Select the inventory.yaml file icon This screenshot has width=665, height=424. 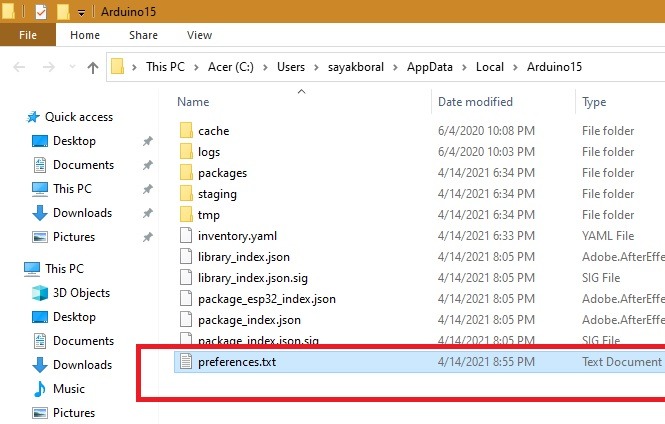186,235
